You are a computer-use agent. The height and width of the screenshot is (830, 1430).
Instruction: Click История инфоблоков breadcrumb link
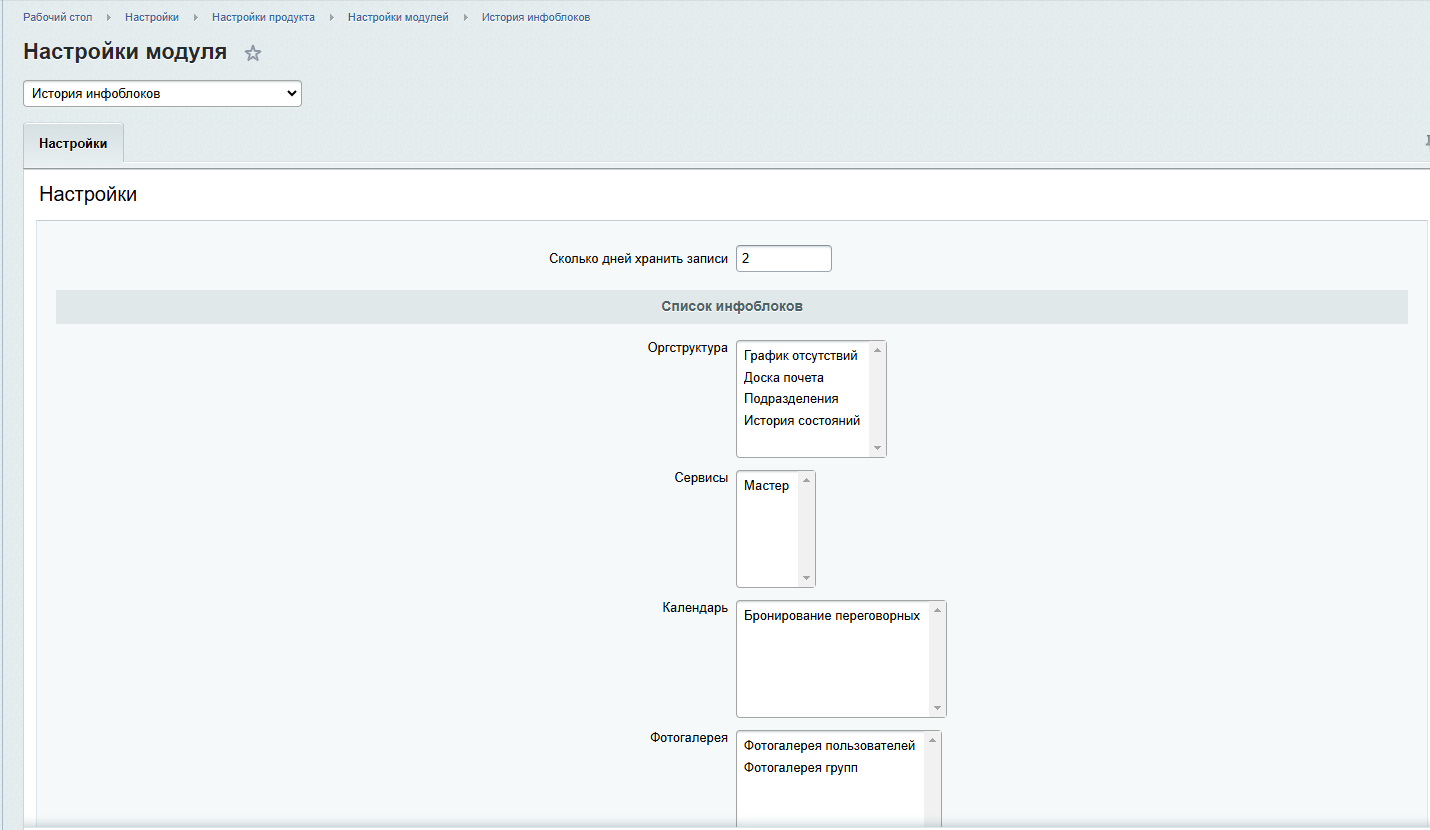(x=535, y=17)
